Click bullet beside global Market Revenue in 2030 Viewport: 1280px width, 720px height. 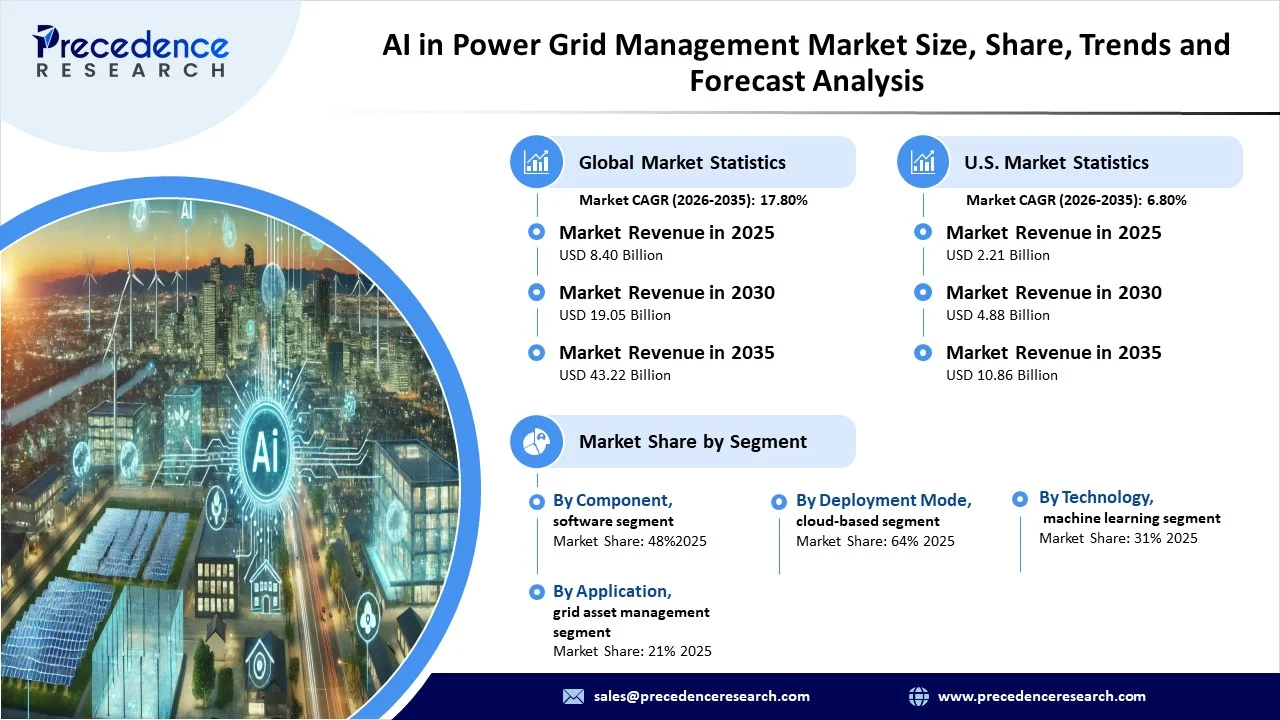pos(537,292)
